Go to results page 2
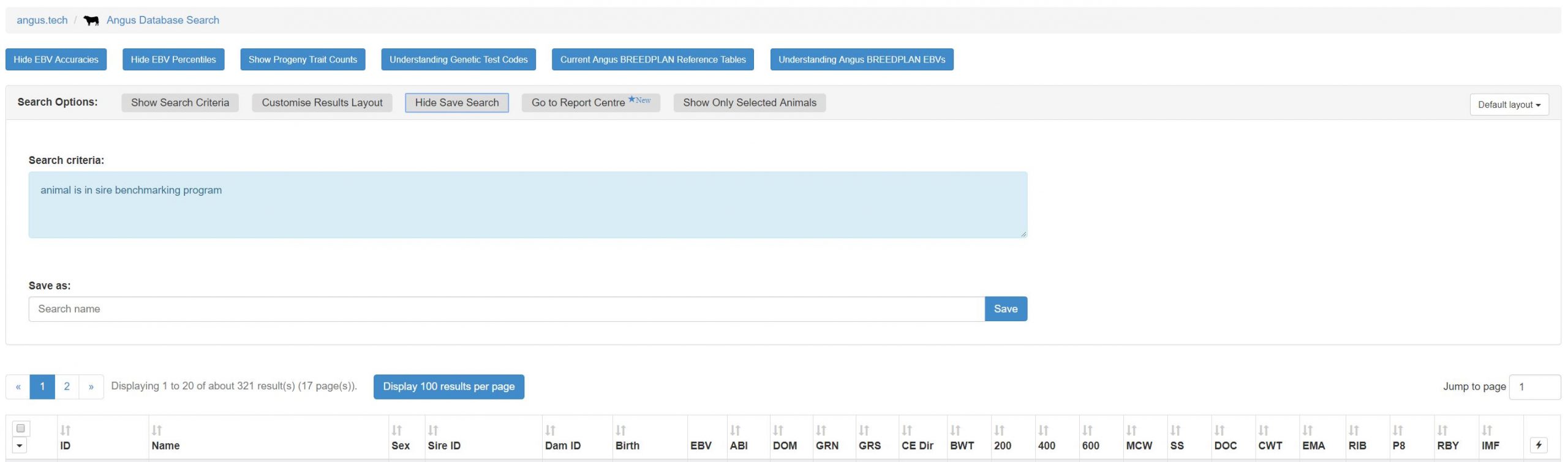Image resolution: width=1568 pixels, height=462 pixels. (67, 387)
